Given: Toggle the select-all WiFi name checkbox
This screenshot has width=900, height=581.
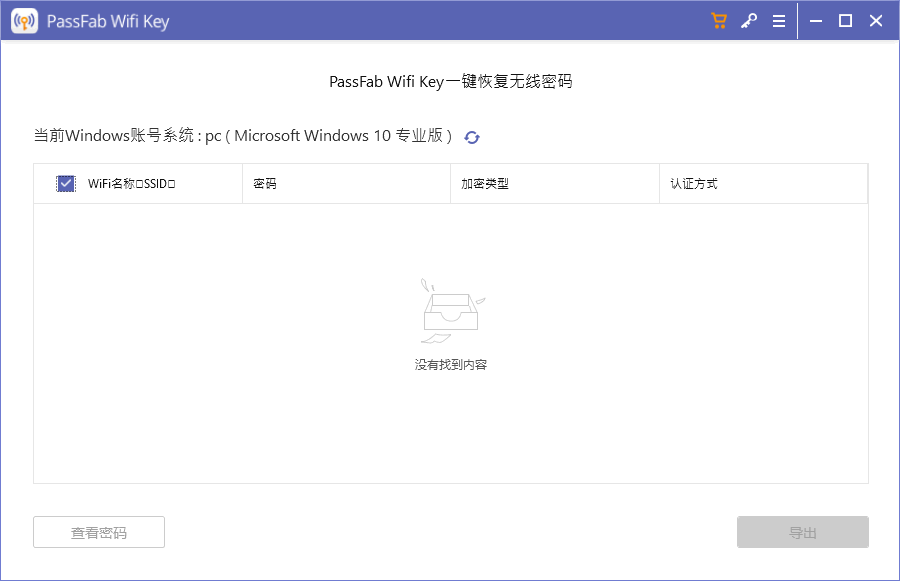Looking at the screenshot, I should coord(66,184).
